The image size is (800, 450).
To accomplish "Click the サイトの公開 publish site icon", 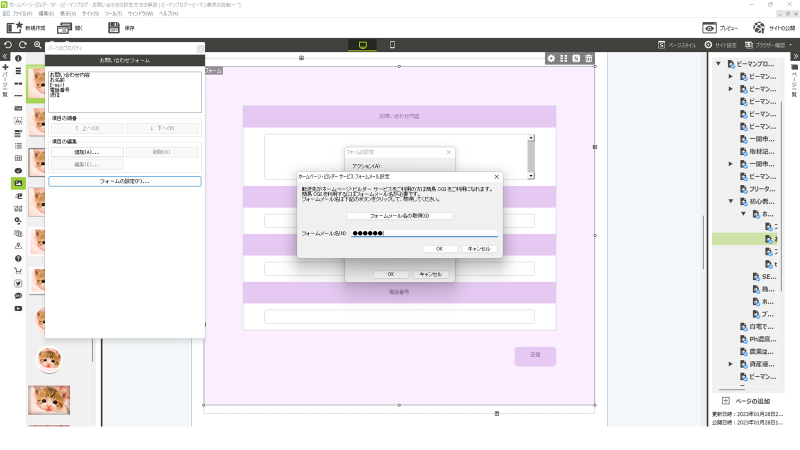I will coord(760,28).
